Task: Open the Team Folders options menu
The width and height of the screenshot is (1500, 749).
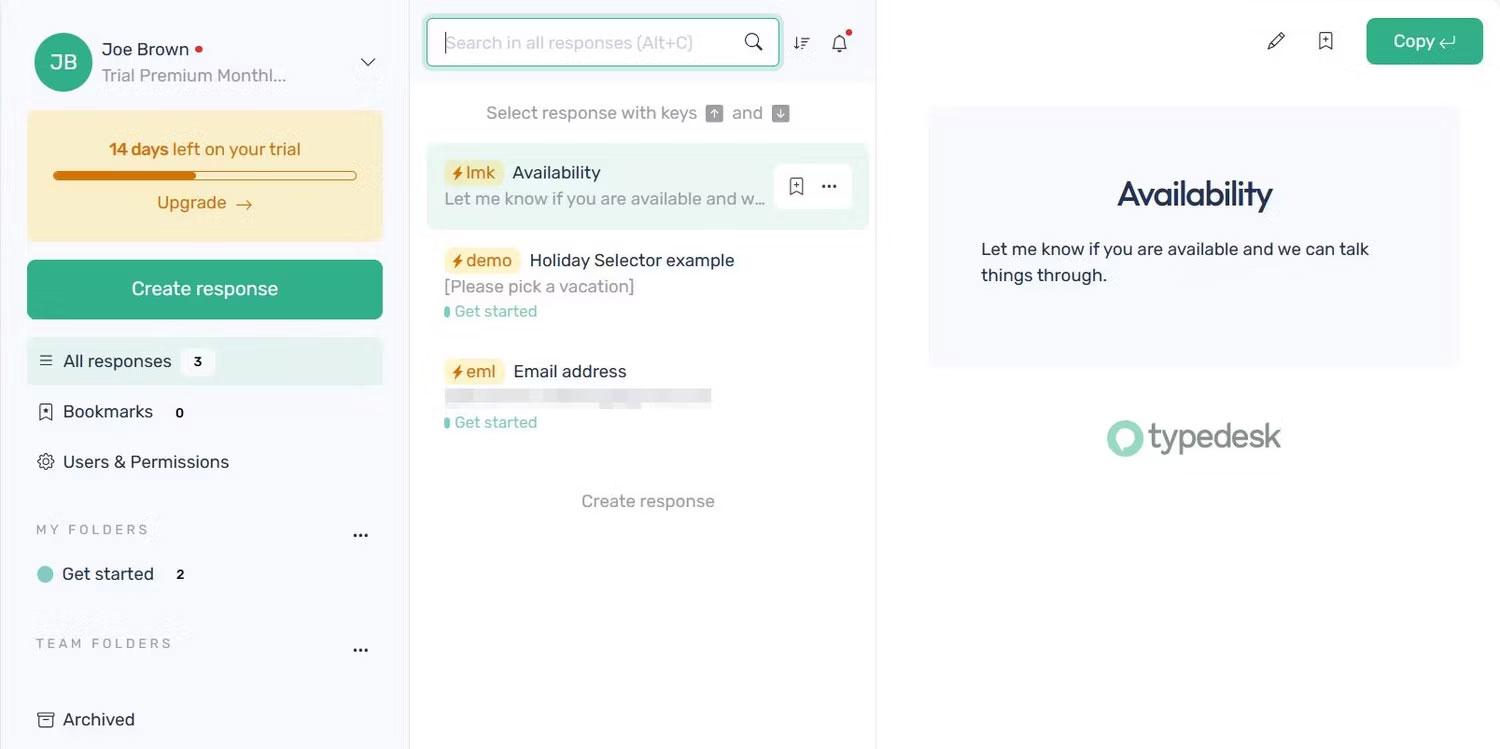Action: click(x=360, y=649)
